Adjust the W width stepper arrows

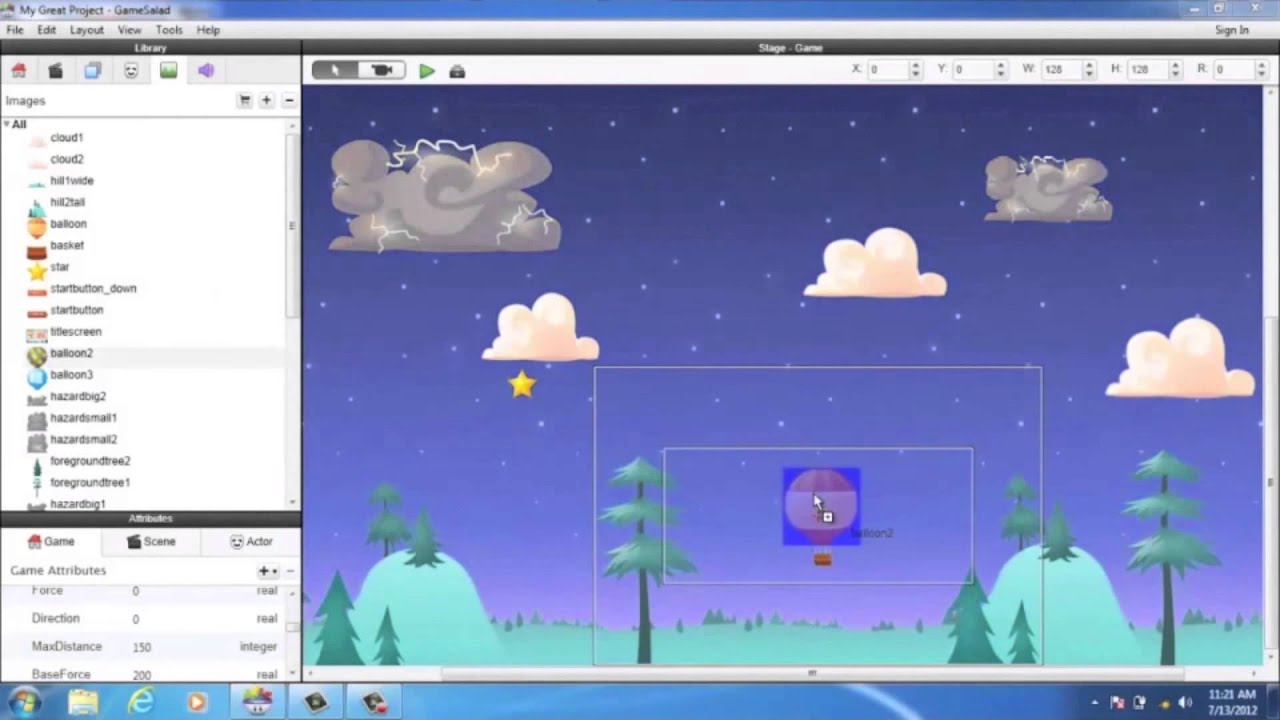[x=1087, y=69]
